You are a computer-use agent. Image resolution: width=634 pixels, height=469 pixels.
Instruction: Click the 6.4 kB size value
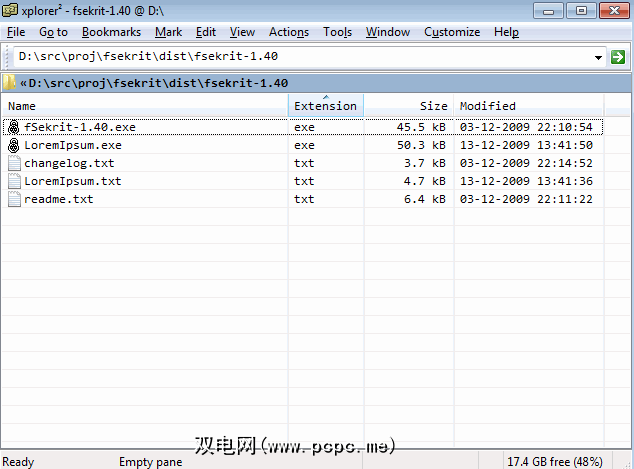click(x=425, y=199)
